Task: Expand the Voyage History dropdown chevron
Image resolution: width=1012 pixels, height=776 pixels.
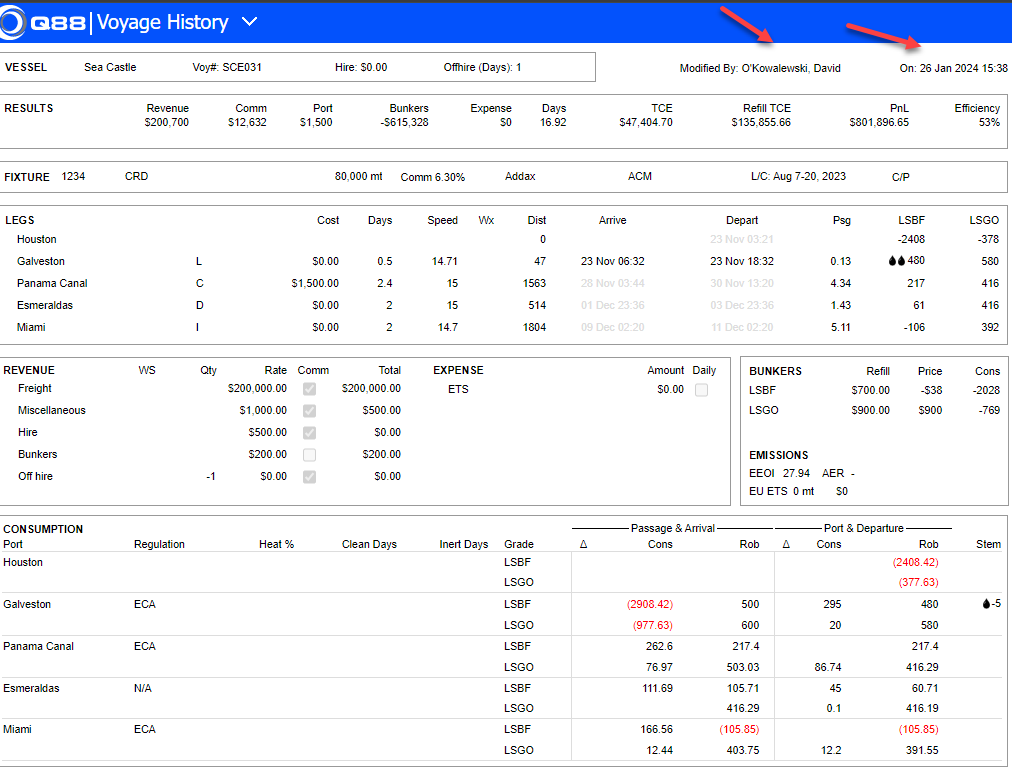Action: [250, 22]
